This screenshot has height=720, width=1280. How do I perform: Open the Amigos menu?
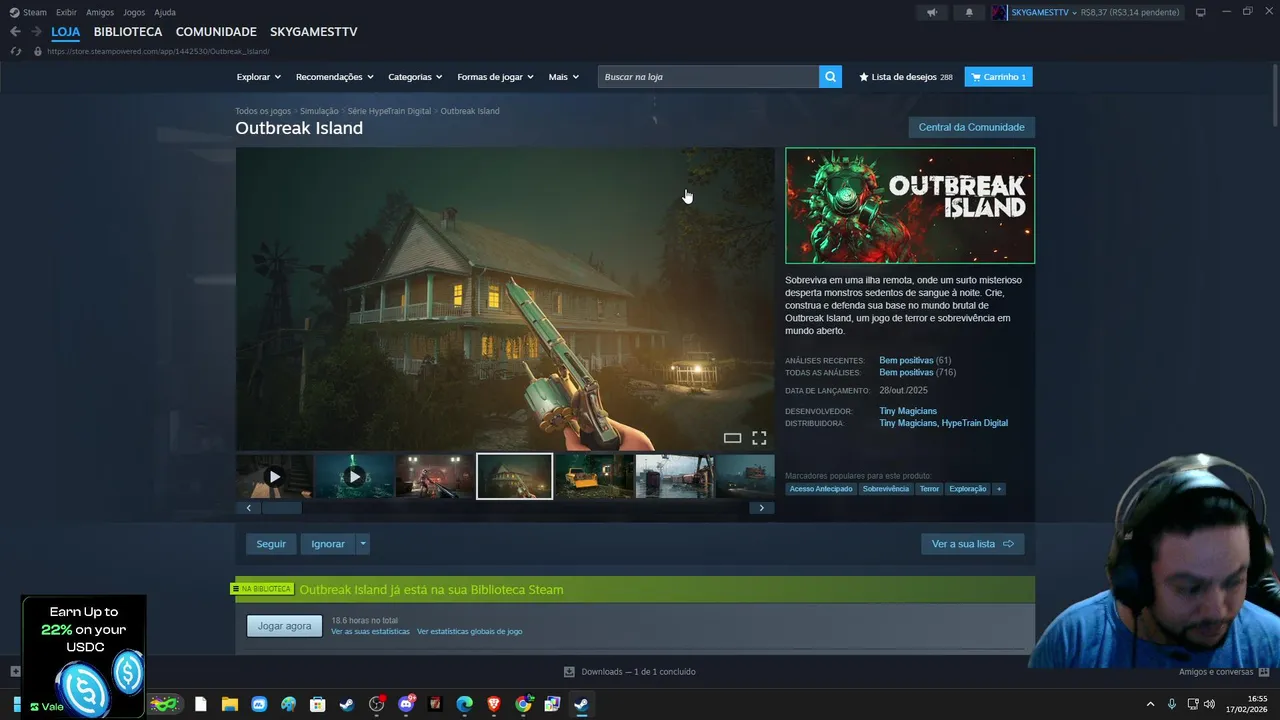point(100,12)
